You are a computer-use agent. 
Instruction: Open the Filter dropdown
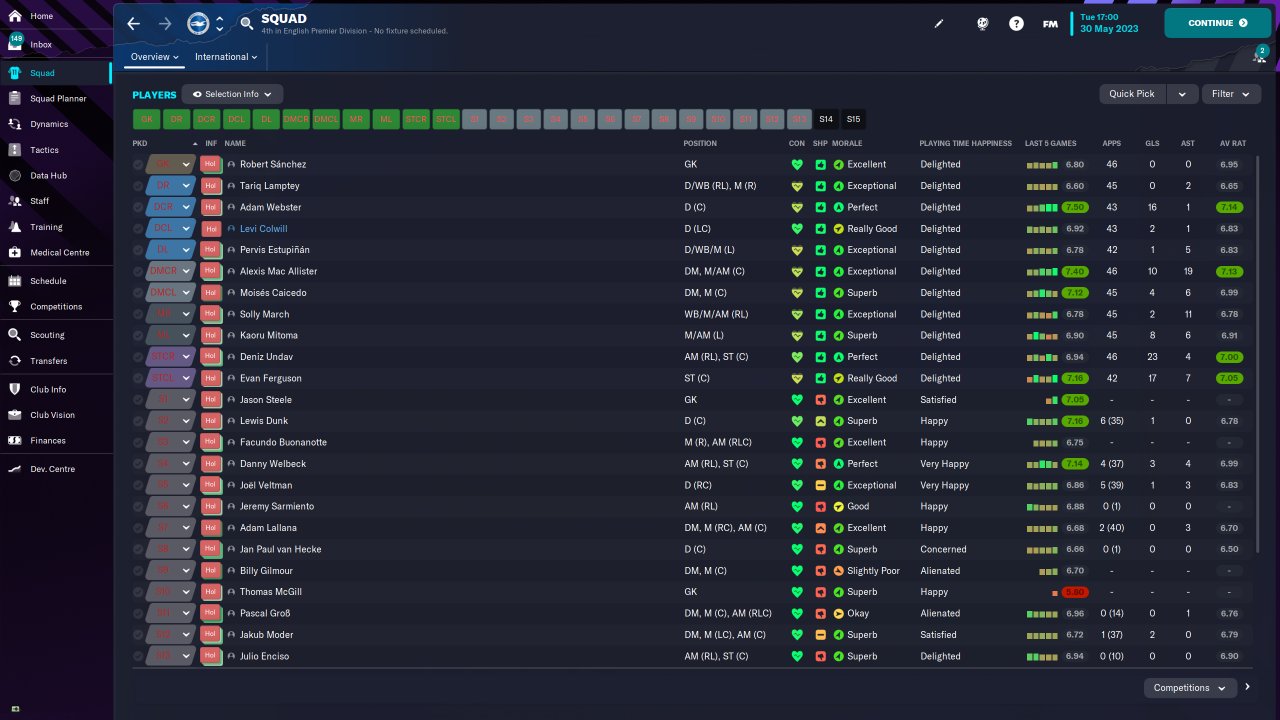click(x=1231, y=94)
